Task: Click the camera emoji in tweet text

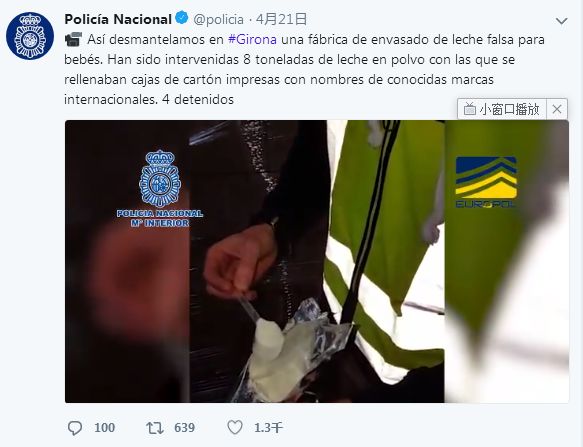Action: click(73, 39)
